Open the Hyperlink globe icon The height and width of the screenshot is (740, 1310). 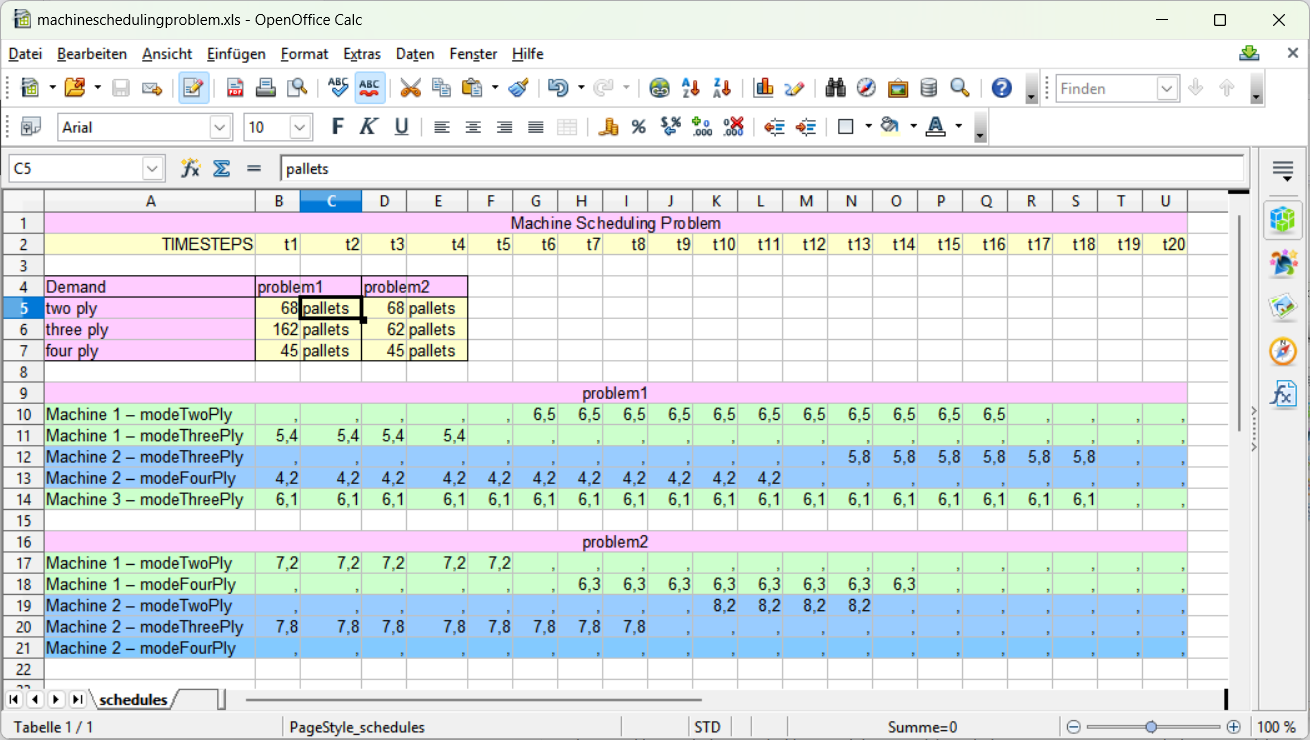click(659, 88)
